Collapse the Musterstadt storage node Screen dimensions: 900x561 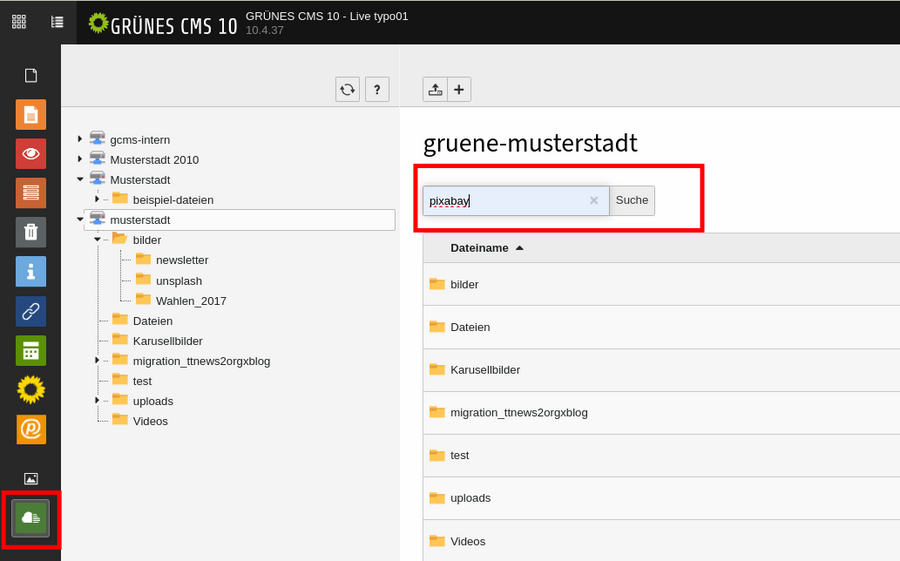80,179
